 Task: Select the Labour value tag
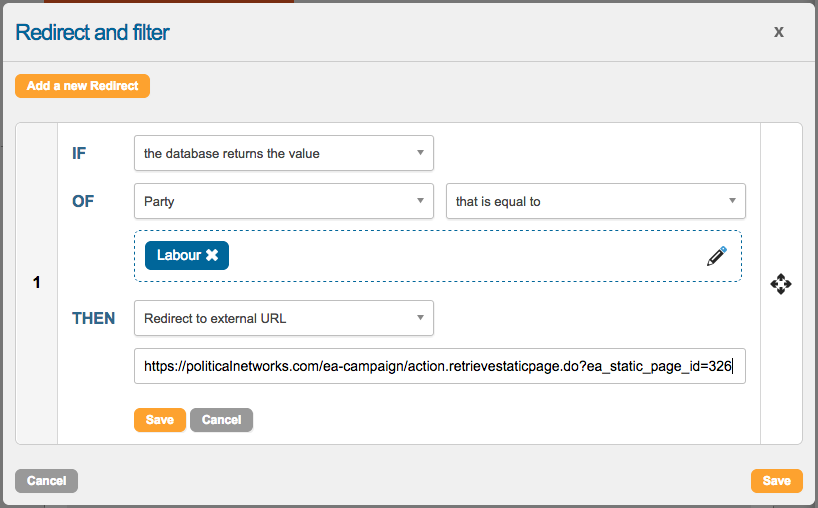click(178, 256)
